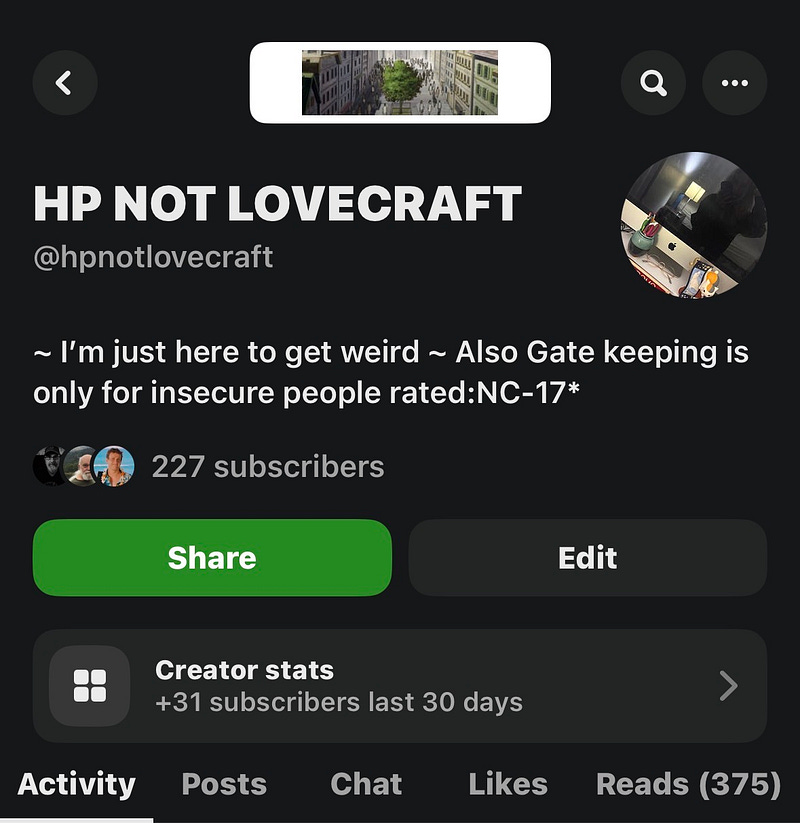
Task: Click the HP NOT LOVECRAFT profile name
Action: pos(278,204)
